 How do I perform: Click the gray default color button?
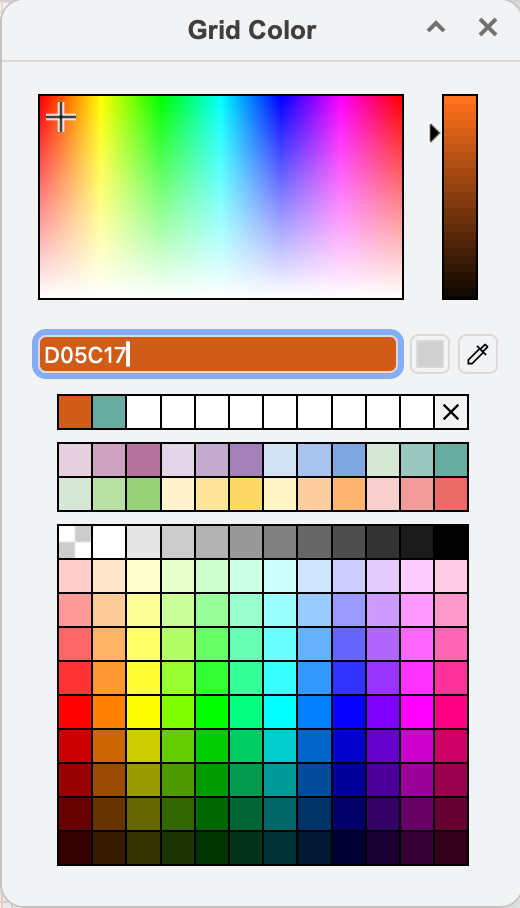pos(430,354)
